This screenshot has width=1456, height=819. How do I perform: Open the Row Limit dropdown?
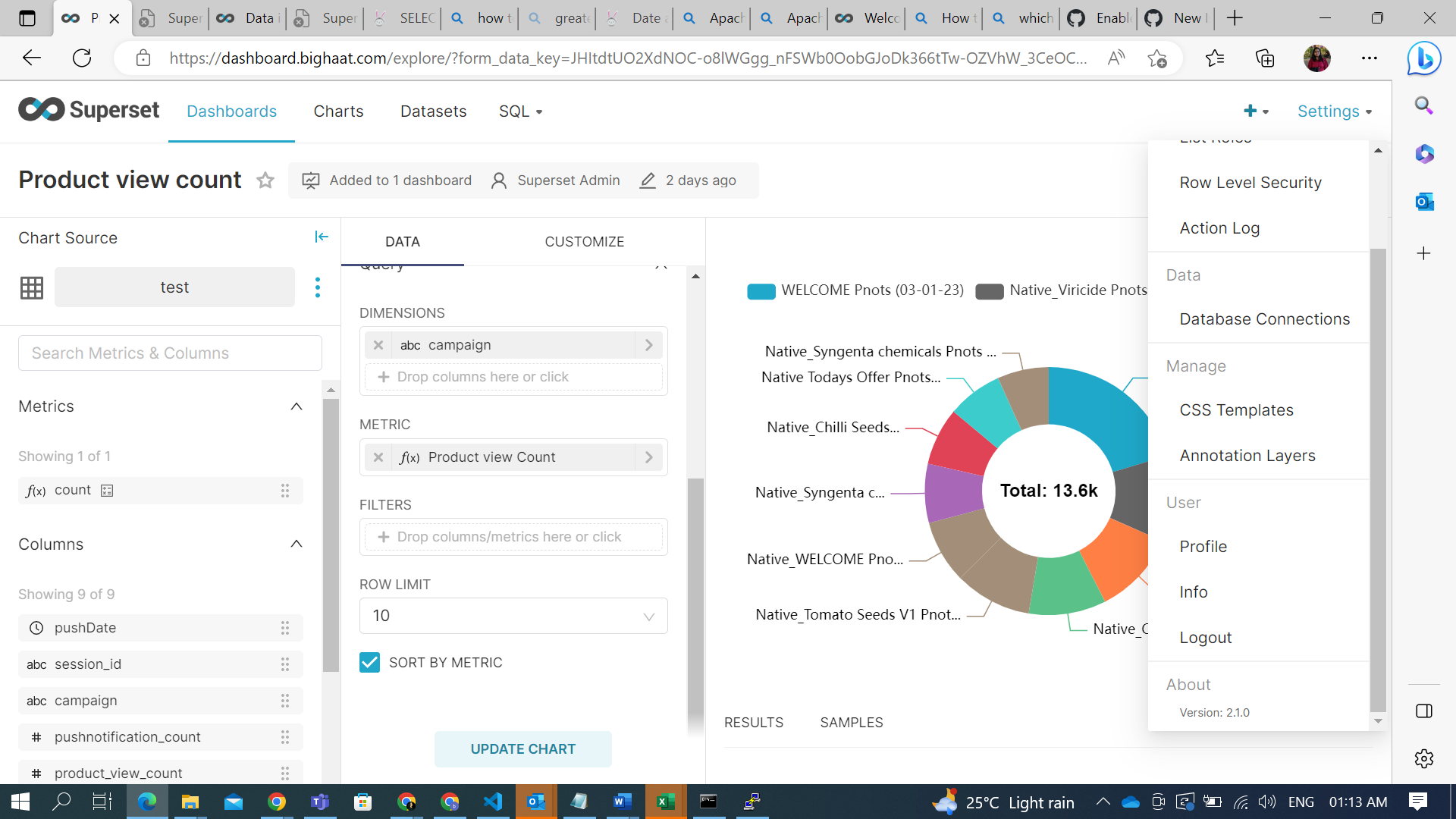[513, 616]
